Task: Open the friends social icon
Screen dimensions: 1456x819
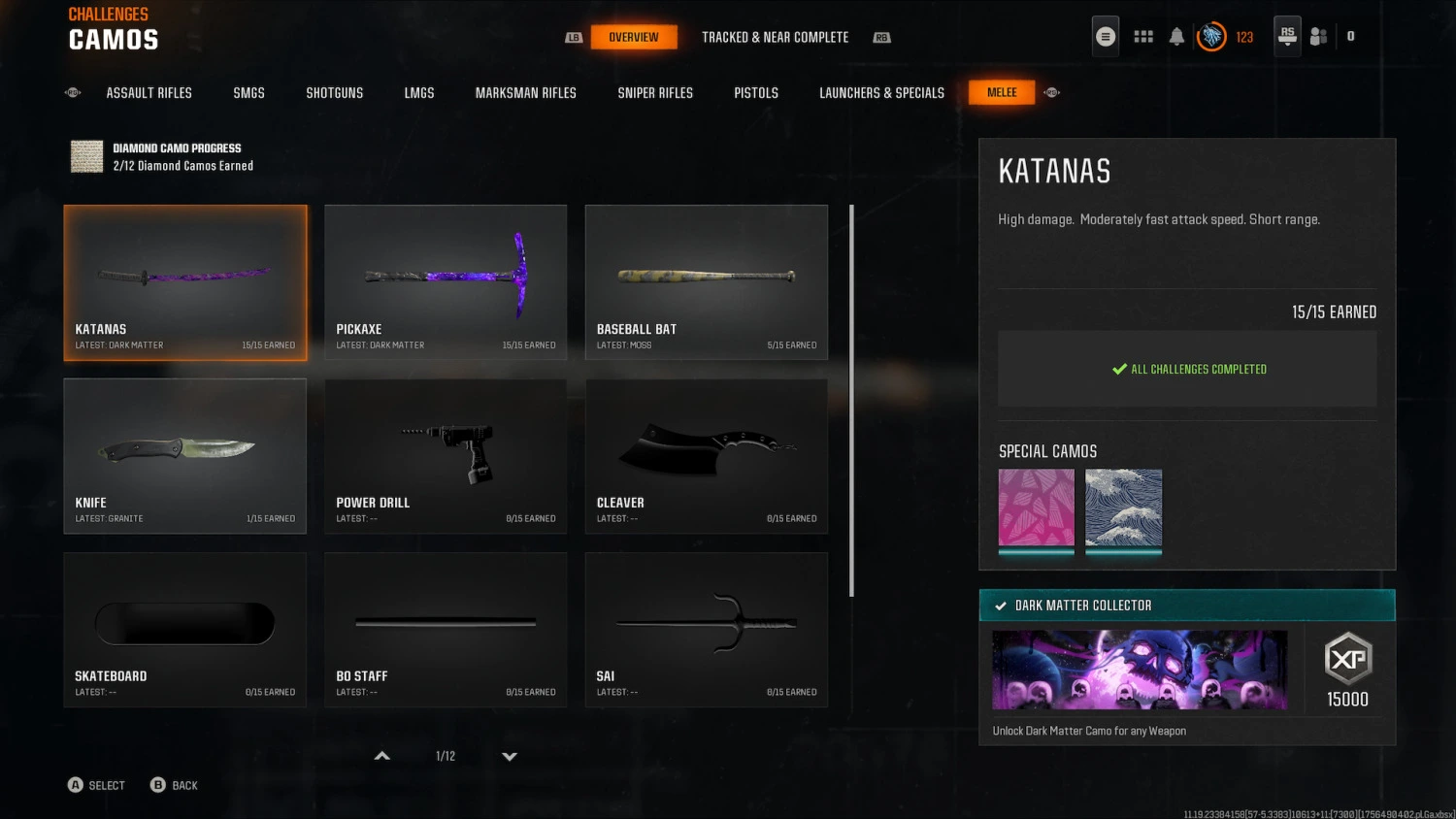Action: [1318, 37]
